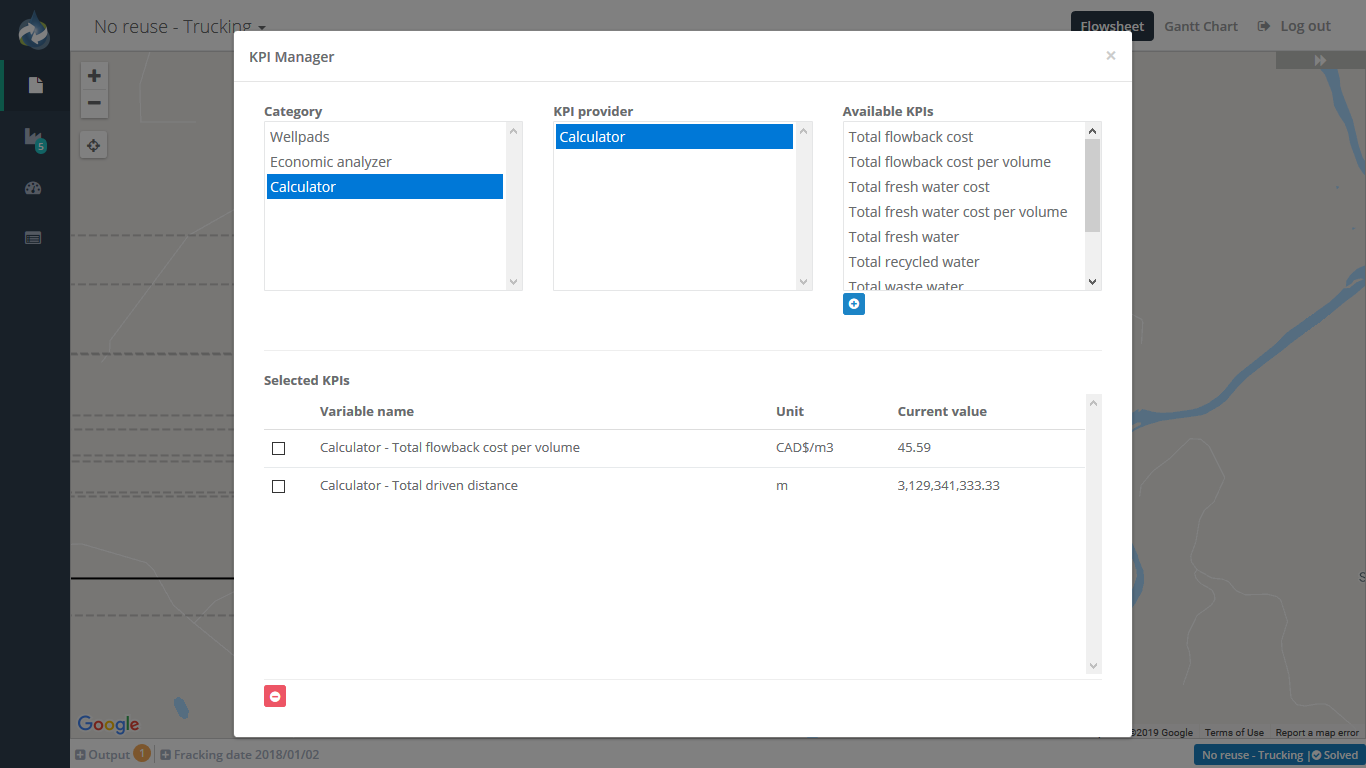Click the Available KPIs list scrollbar down arrow
The width and height of the screenshot is (1366, 768).
pyautogui.click(x=1092, y=282)
